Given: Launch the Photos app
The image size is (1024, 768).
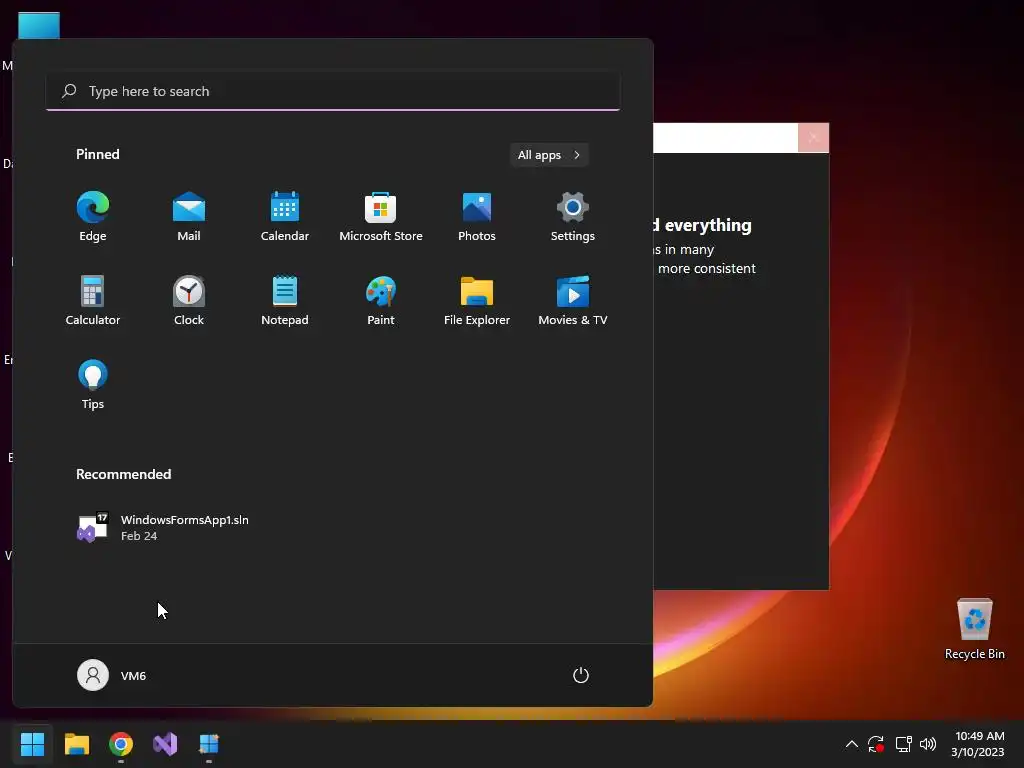Looking at the screenshot, I should 477,216.
